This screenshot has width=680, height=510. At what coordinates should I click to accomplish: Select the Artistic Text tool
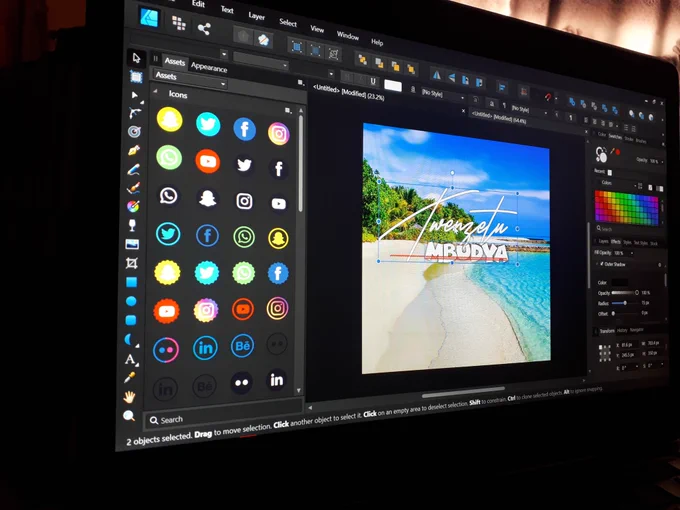tap(130, 359)
